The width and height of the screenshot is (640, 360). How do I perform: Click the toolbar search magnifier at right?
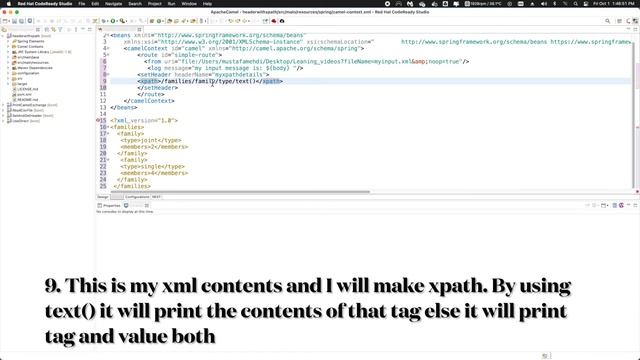click(x=607, y=21)
